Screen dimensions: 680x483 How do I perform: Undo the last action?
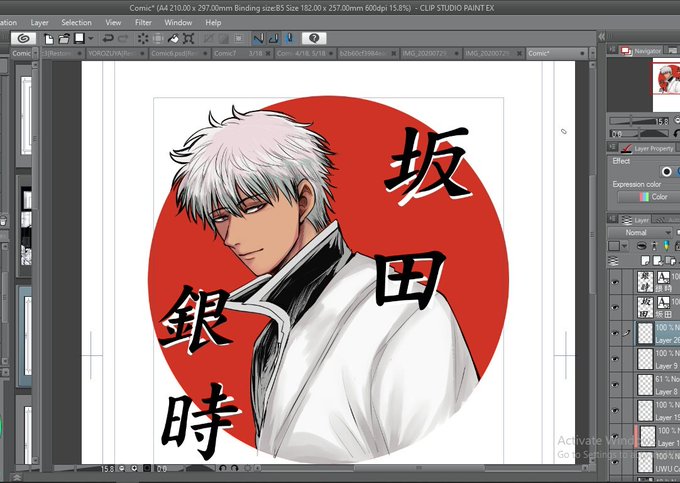click(x=108, y=39)
